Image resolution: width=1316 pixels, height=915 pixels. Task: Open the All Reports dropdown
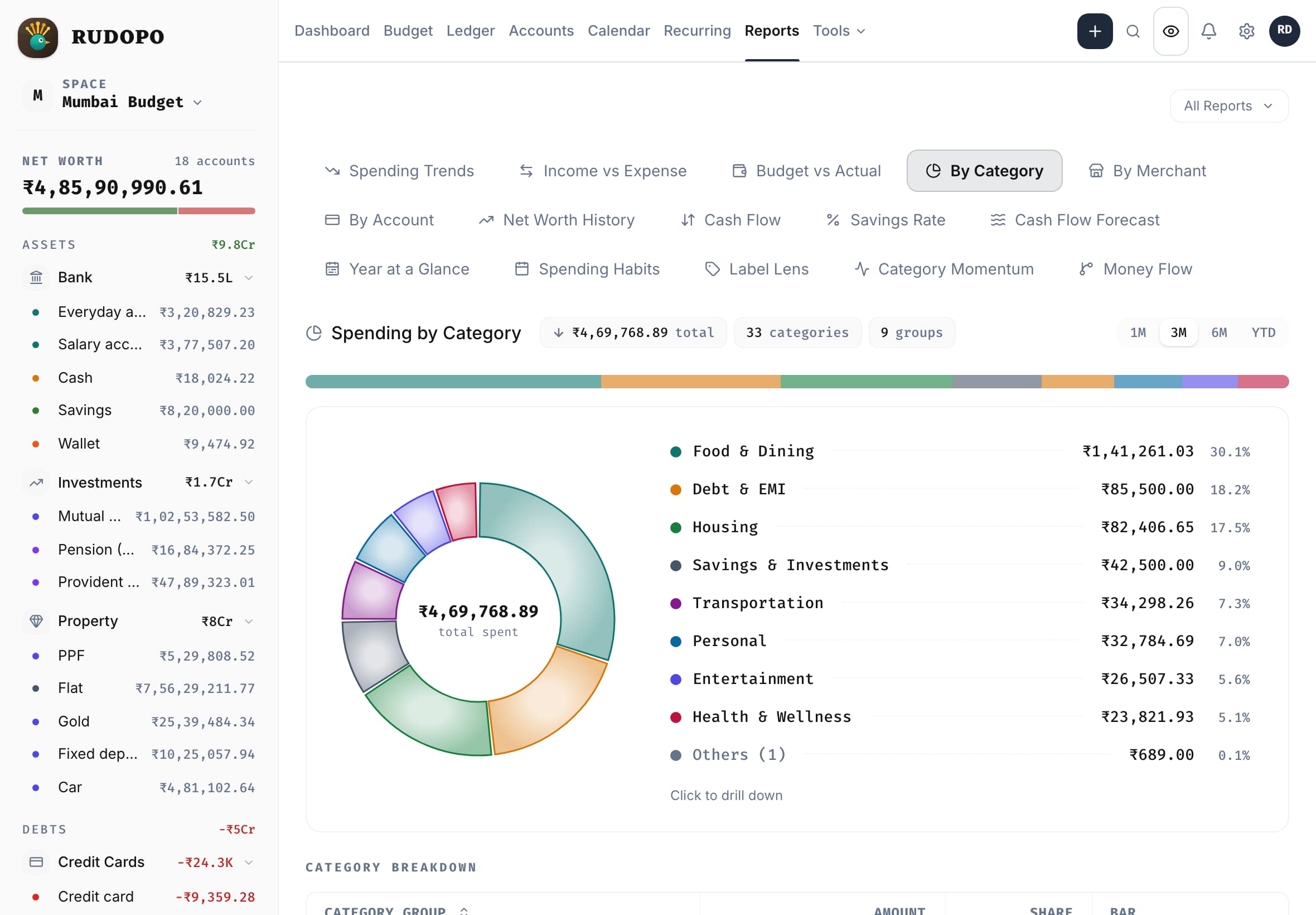(x=1229, y=106)
